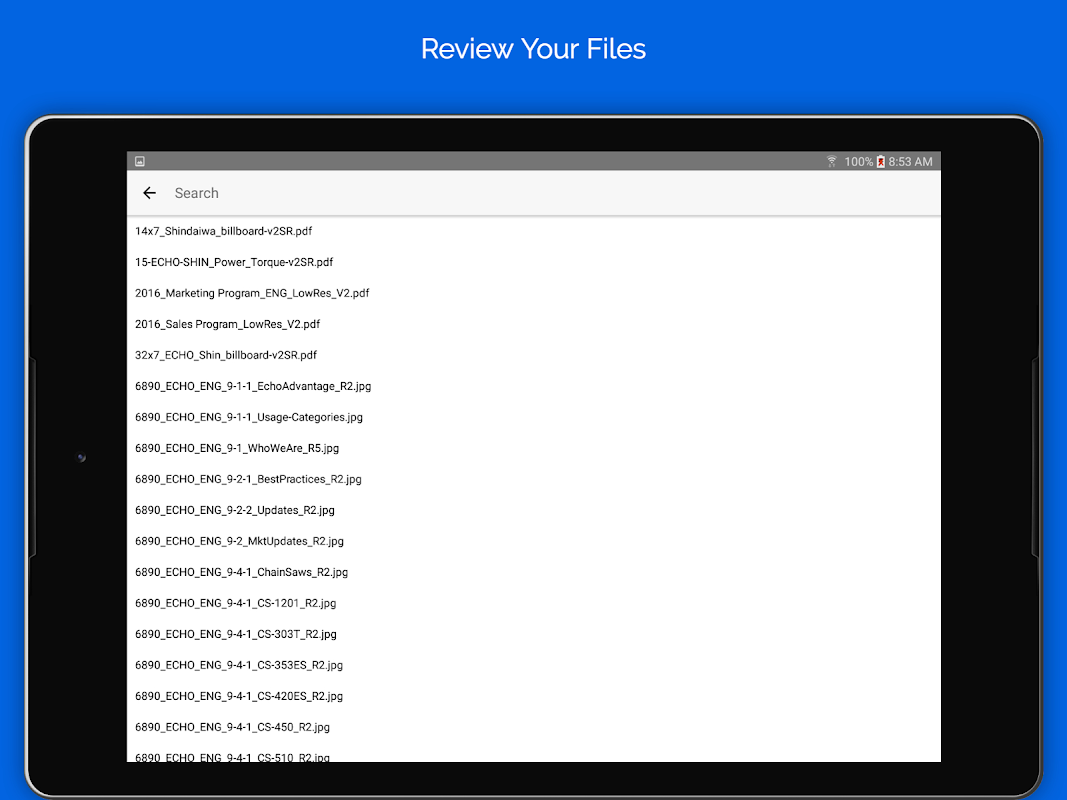The image size is (1067, 800).
Task: Focus the Search input field
Action: (553, 193)
